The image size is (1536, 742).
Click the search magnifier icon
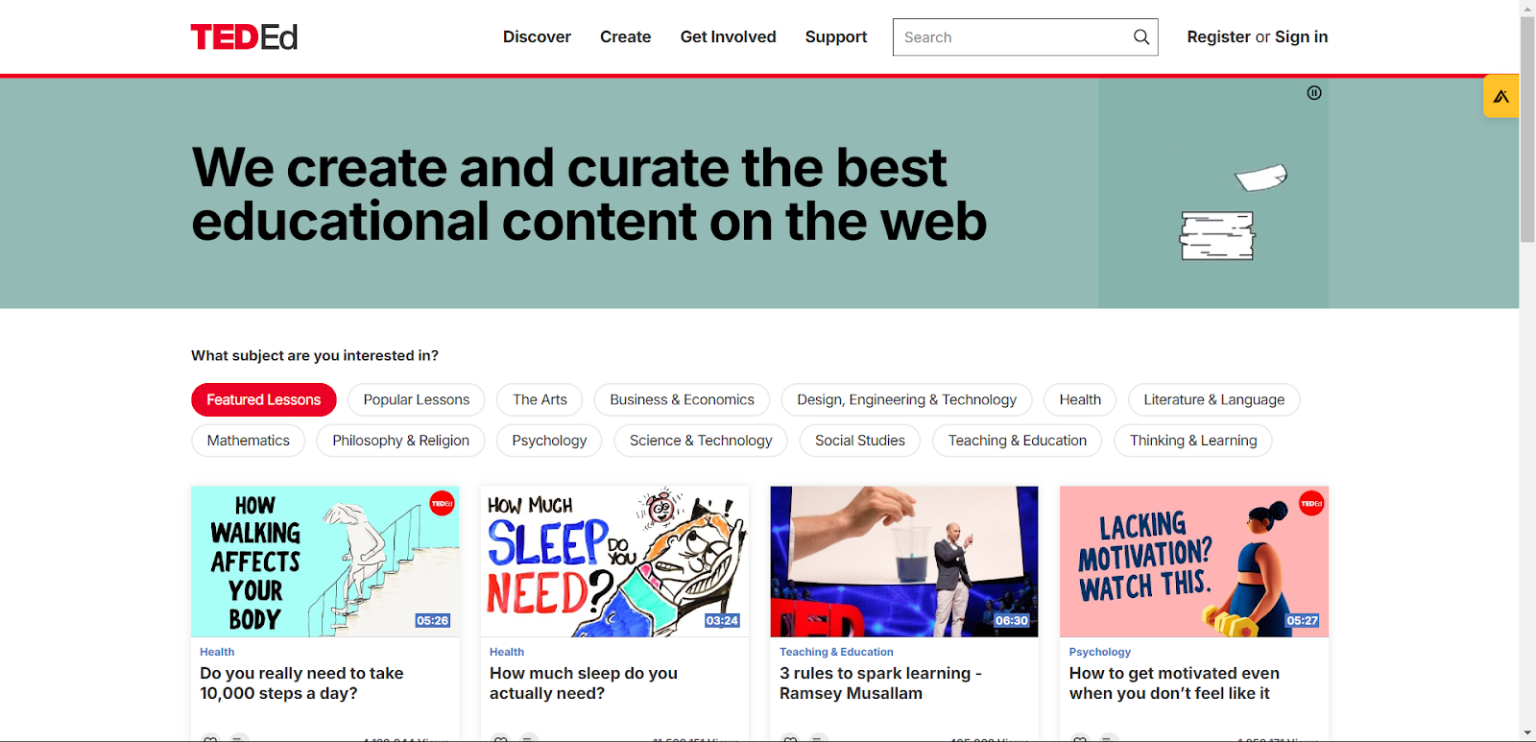click(1140, 37)
